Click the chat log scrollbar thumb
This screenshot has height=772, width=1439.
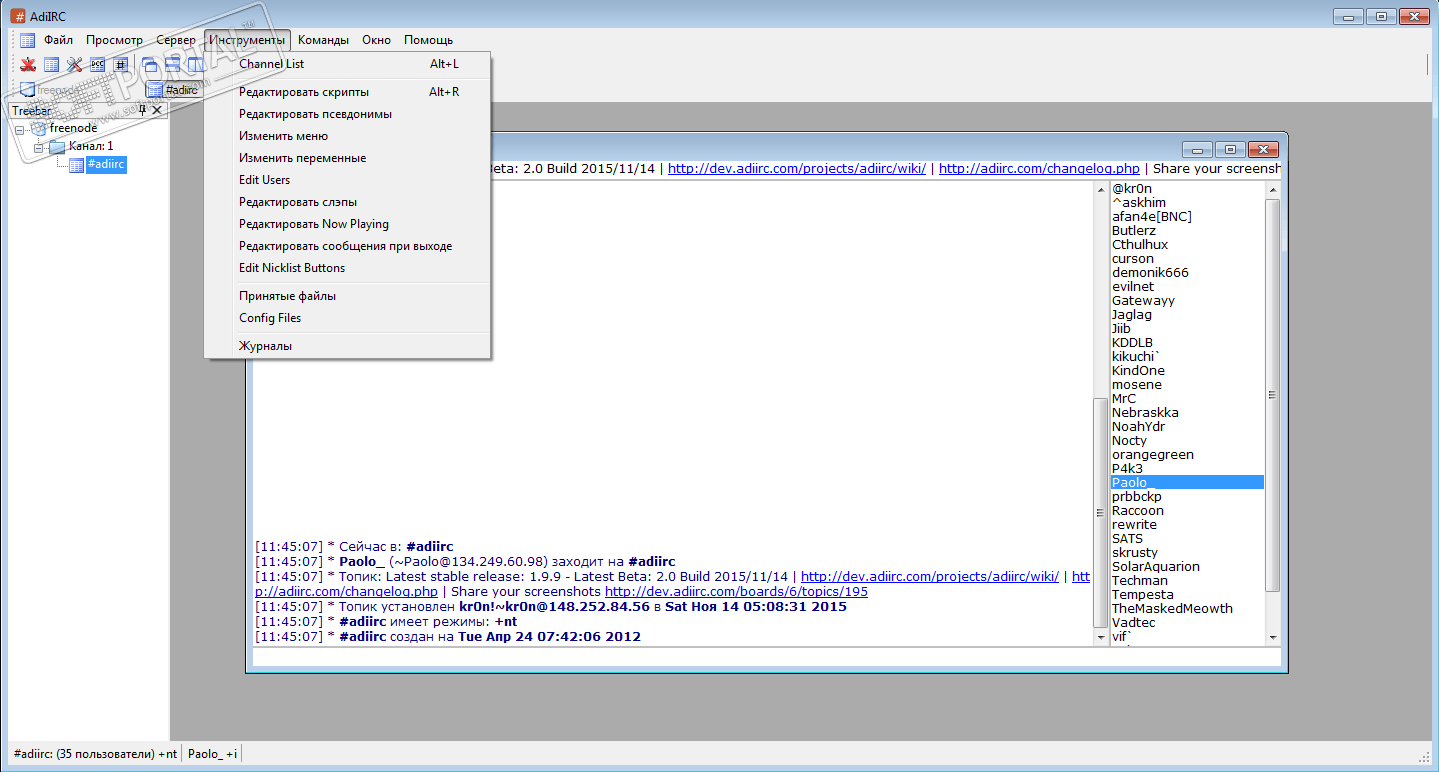pyautogui.click(x=1102, y=512)
